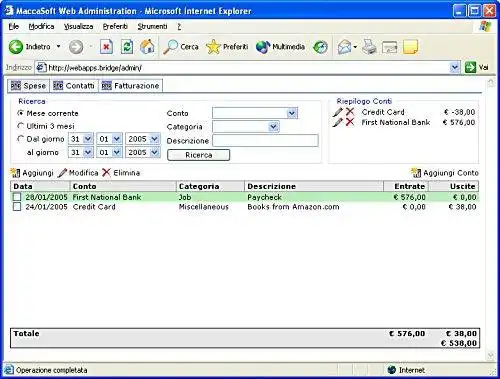Open the Modifica menu
Screen dimensions: 500x379
41,26
